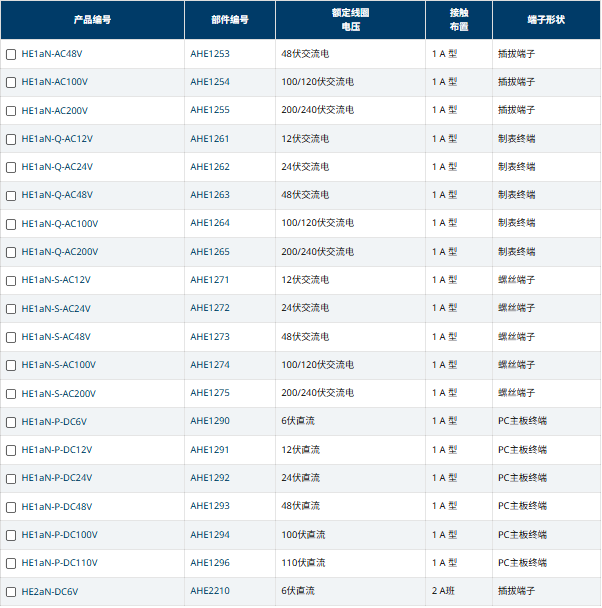Open part number link AHE1253

[210, 54]
